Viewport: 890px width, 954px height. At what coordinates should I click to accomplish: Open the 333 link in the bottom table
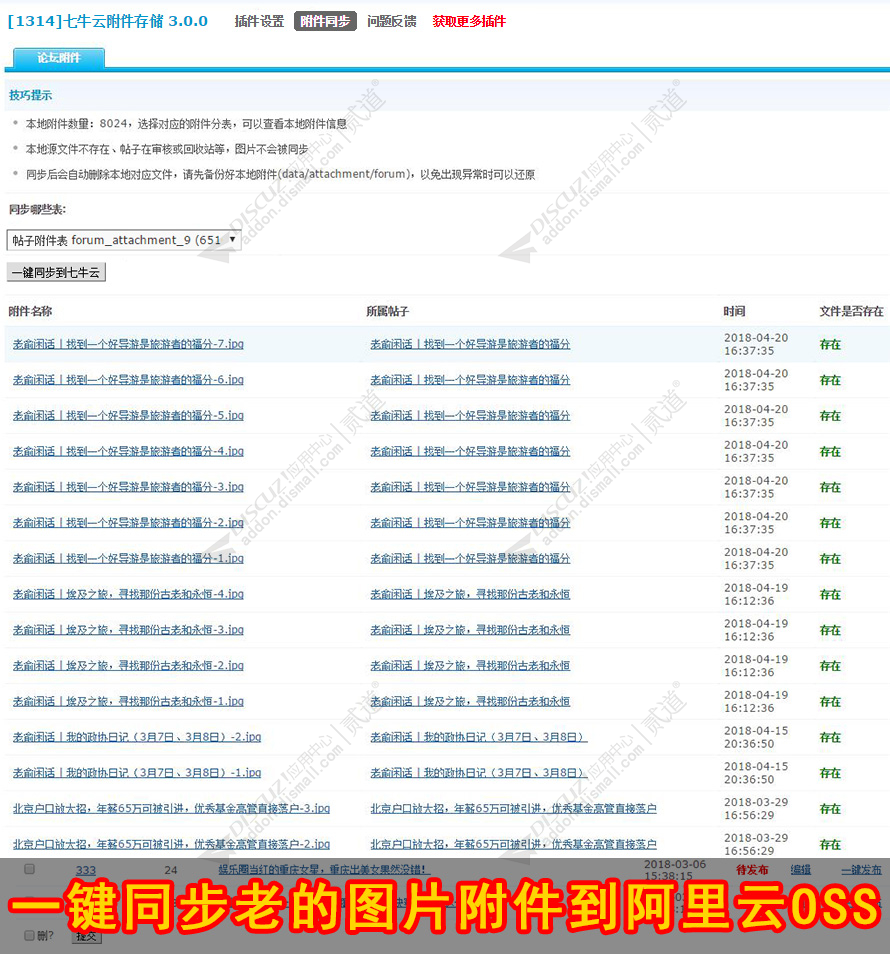pyautogui.click(x=86, y=870)
